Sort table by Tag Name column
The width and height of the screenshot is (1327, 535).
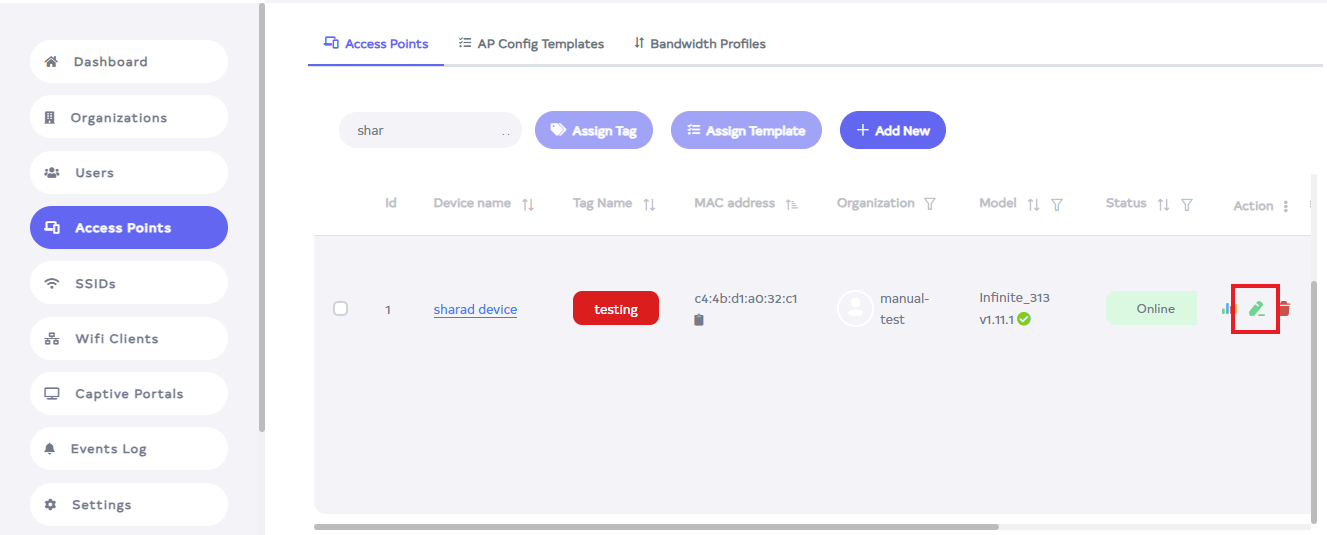[x=649, y=204]
